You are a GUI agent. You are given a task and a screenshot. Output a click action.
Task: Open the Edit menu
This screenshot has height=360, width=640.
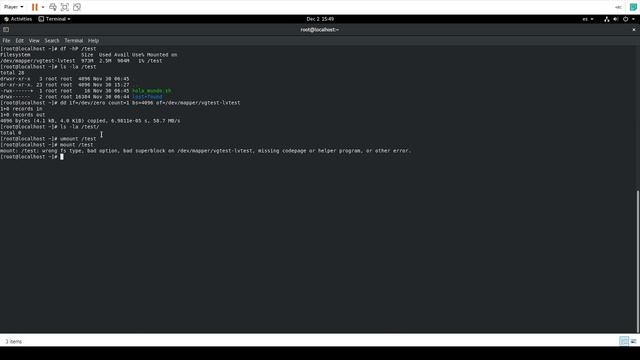pos(20,40)
